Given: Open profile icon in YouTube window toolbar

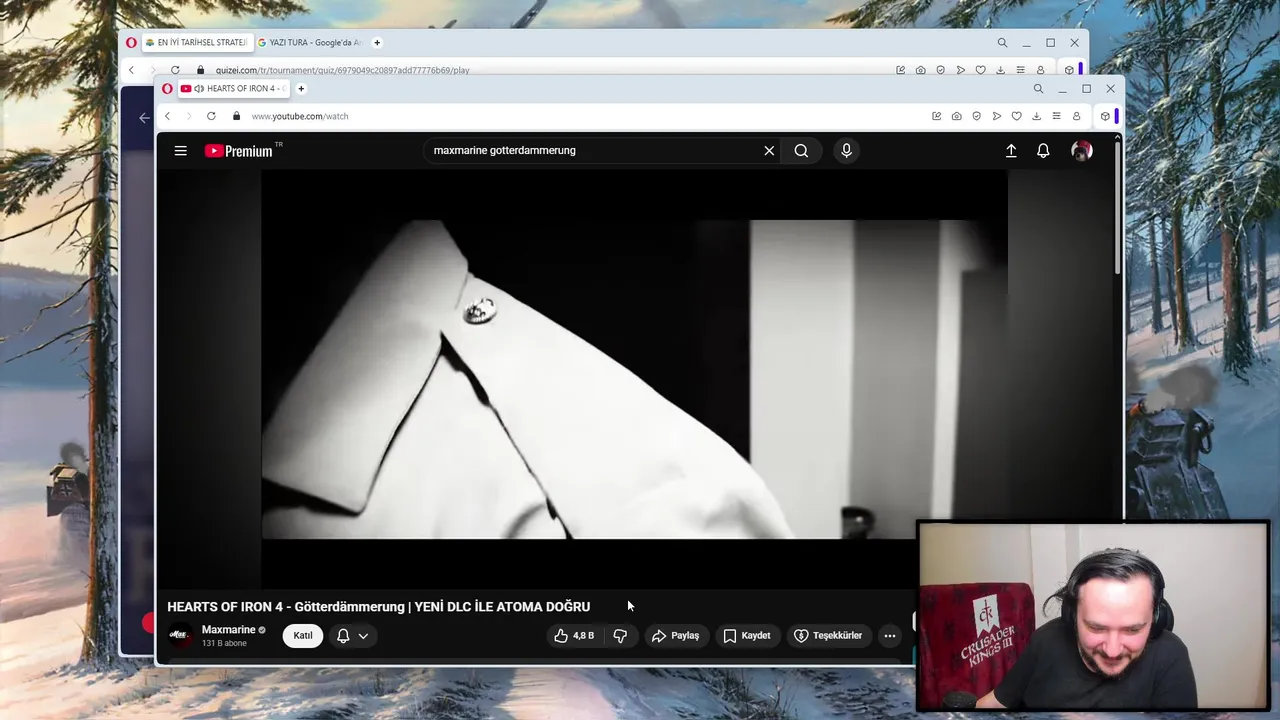Looking at the screenshot, I should coord(1076,116).
